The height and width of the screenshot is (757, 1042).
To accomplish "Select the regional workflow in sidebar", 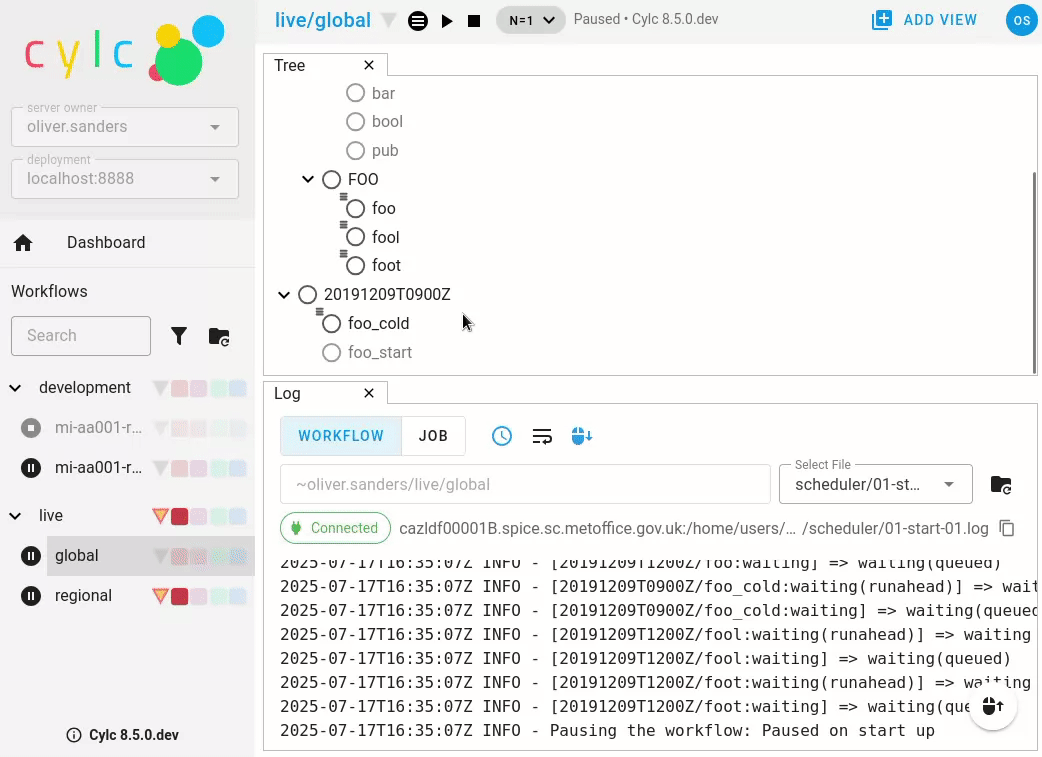I will coord(83,596).
